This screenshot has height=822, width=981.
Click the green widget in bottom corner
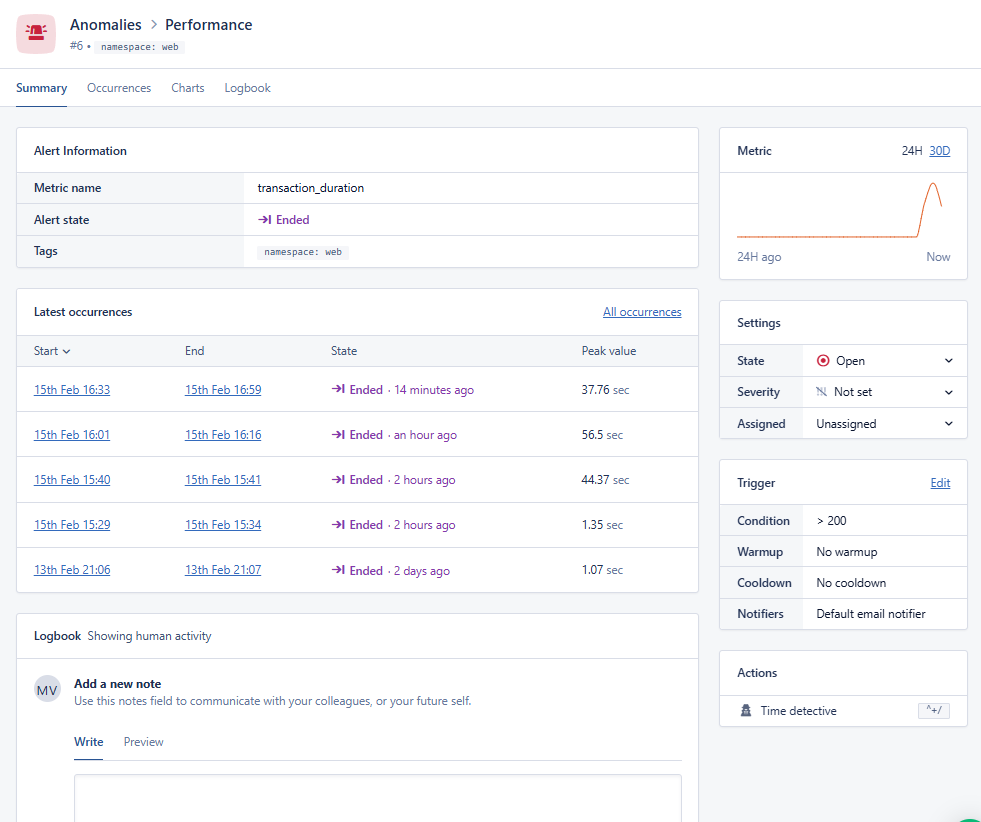point(970,818)
